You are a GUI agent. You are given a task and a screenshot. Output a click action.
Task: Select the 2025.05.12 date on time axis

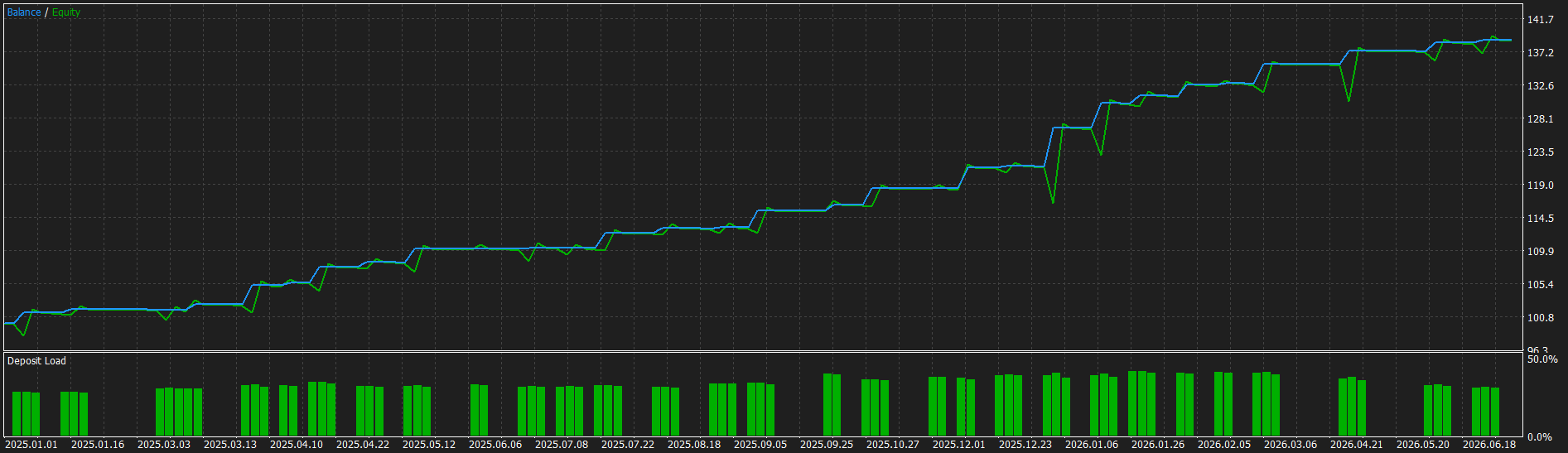429,445
